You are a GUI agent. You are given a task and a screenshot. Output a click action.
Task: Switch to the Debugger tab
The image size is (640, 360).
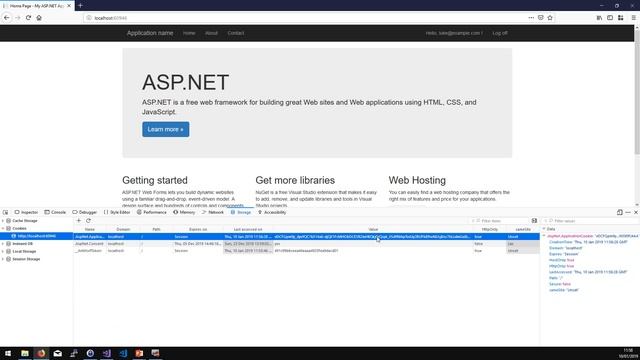pos(85,212)
